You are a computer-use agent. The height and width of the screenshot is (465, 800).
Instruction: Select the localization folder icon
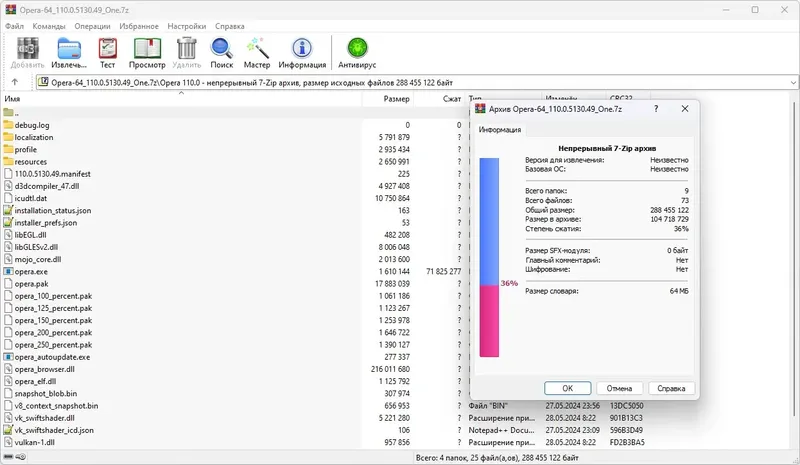(8, 137)
